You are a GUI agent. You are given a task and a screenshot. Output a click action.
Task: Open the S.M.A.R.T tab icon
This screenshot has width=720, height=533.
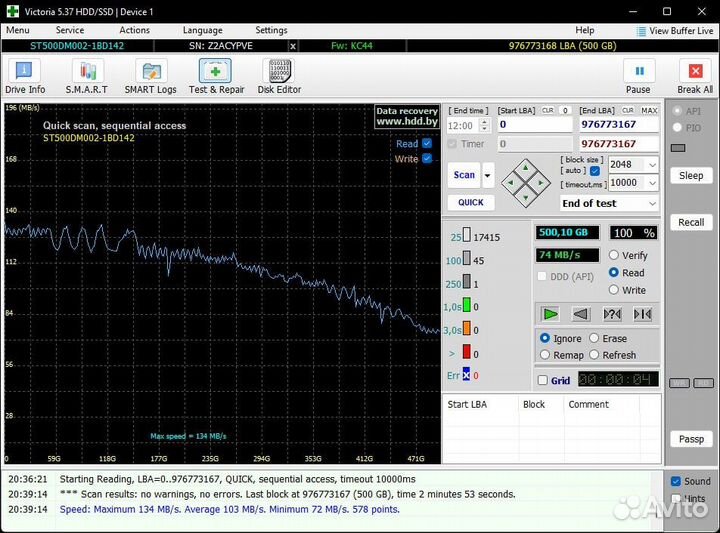87,72
